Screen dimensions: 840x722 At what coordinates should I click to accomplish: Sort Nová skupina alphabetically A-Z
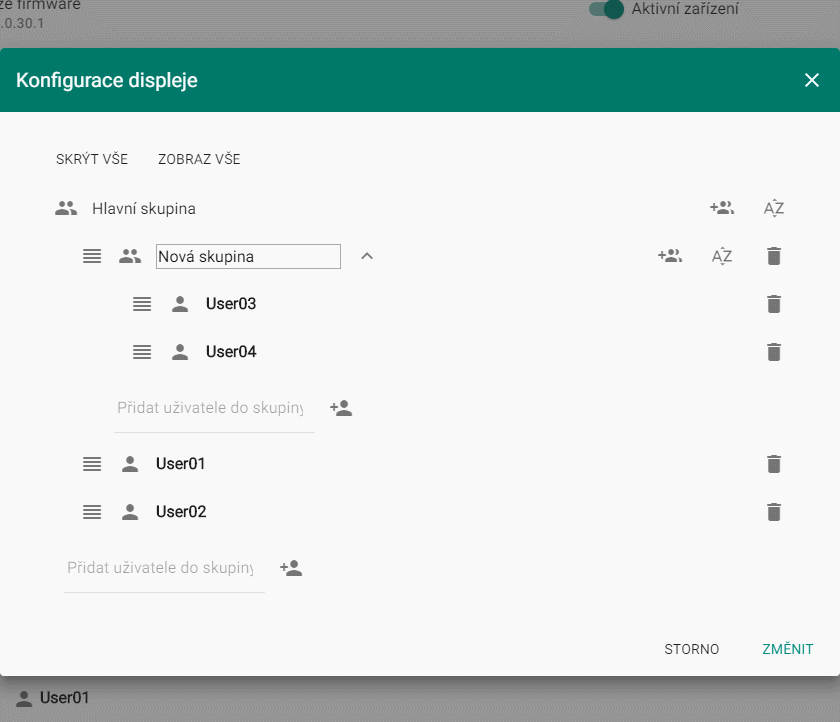(722, 256)
